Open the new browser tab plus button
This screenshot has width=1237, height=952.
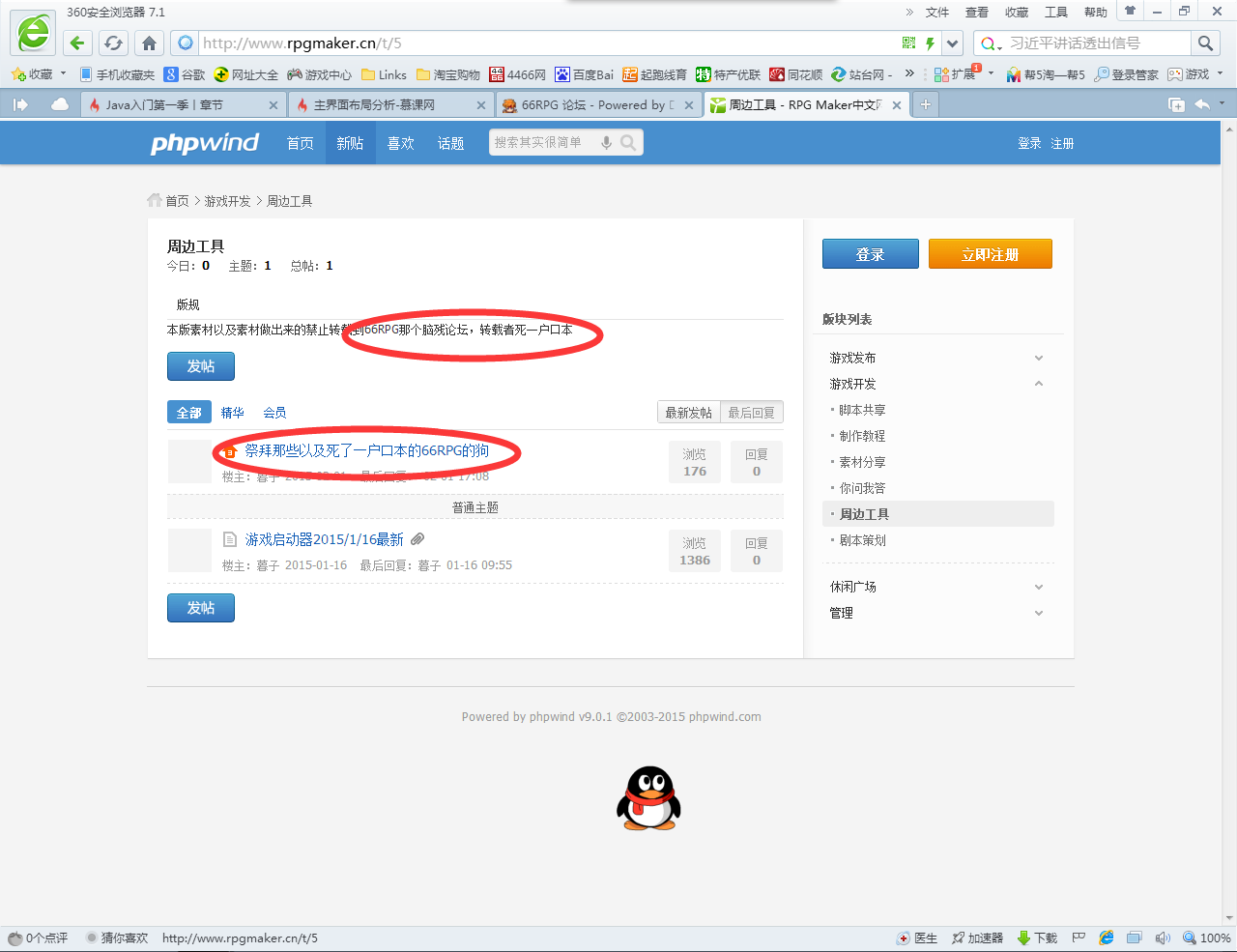point(925,104)
